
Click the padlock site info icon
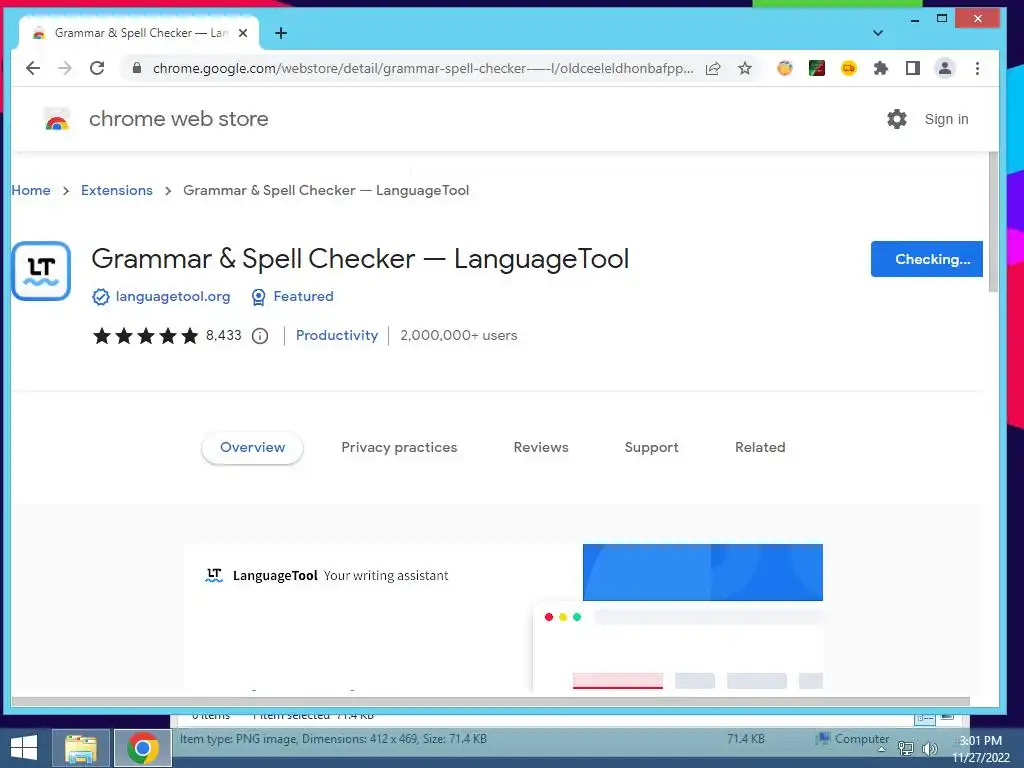(x=136, y=68)
